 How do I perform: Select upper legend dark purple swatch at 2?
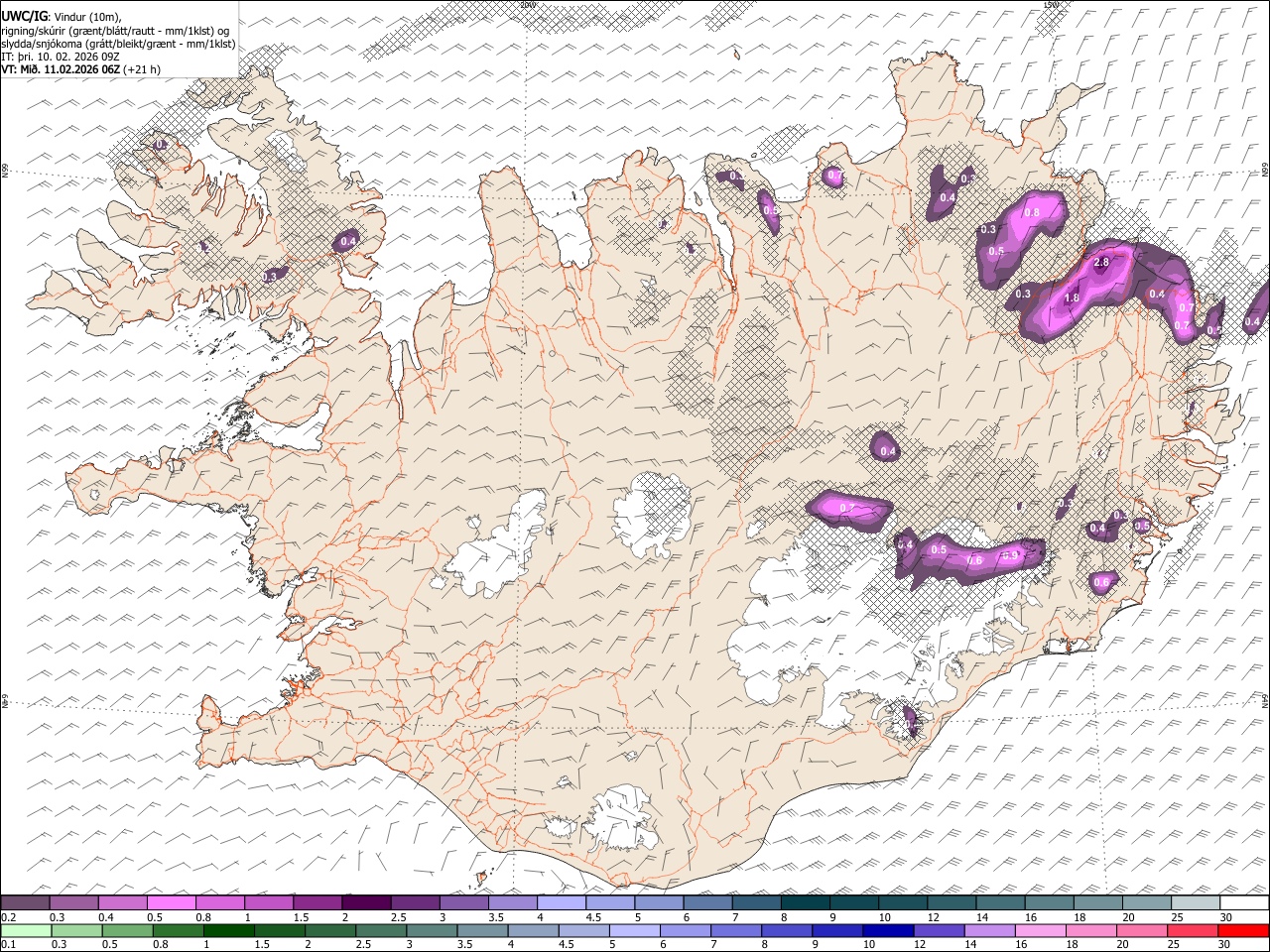pos(365,902)
